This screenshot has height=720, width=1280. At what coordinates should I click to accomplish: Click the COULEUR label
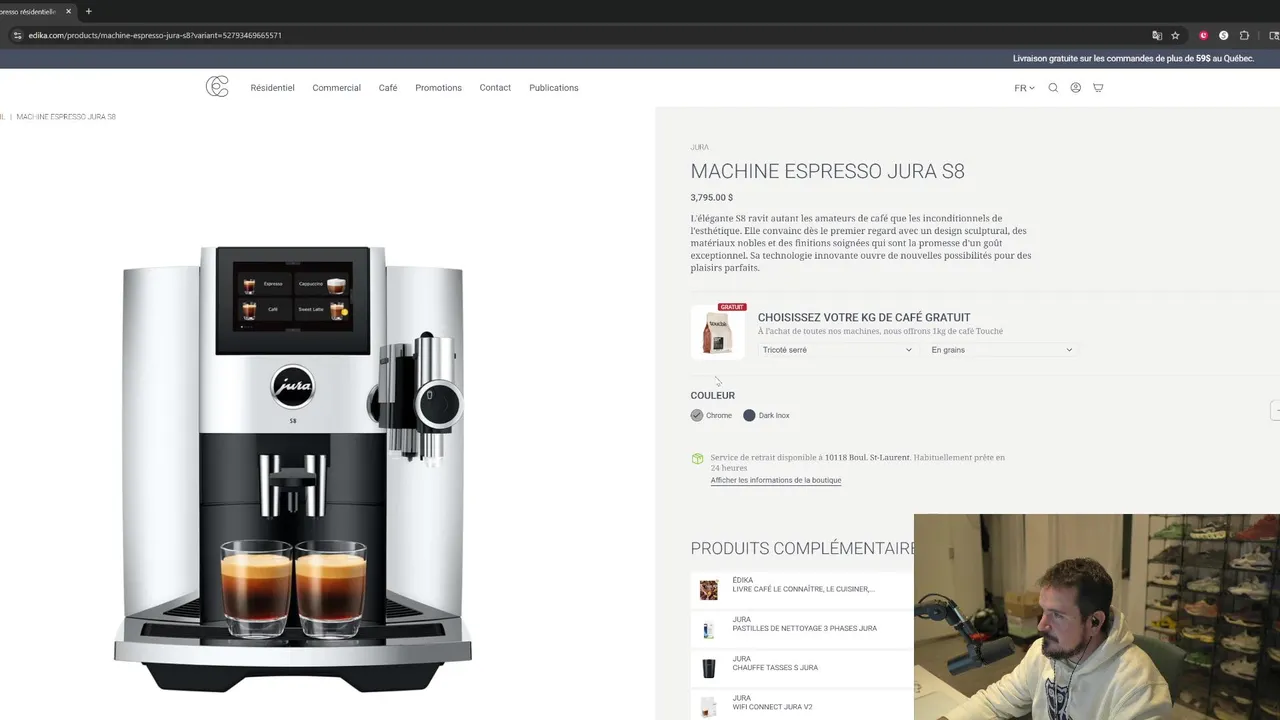pyautogui.click(x=712, y=395)
